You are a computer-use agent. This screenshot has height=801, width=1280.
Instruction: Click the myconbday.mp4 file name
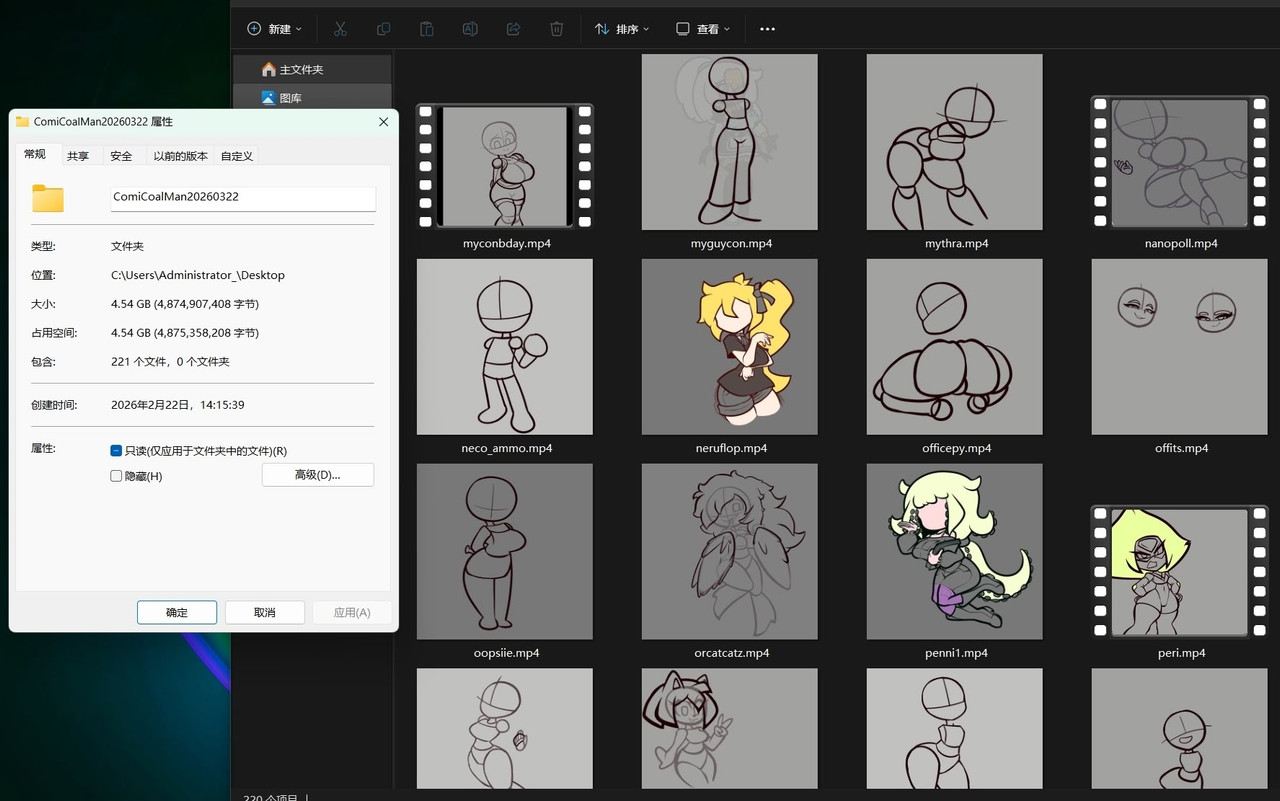pos(506,244)
